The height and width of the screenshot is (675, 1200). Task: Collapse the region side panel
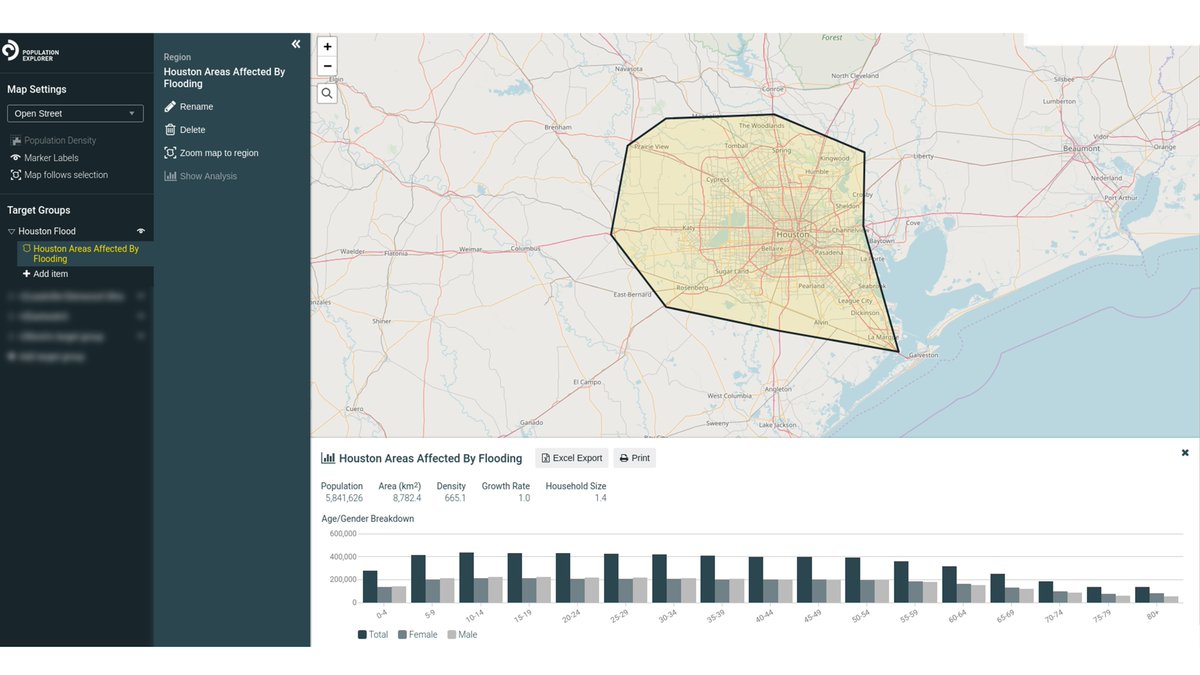(296, 44)
